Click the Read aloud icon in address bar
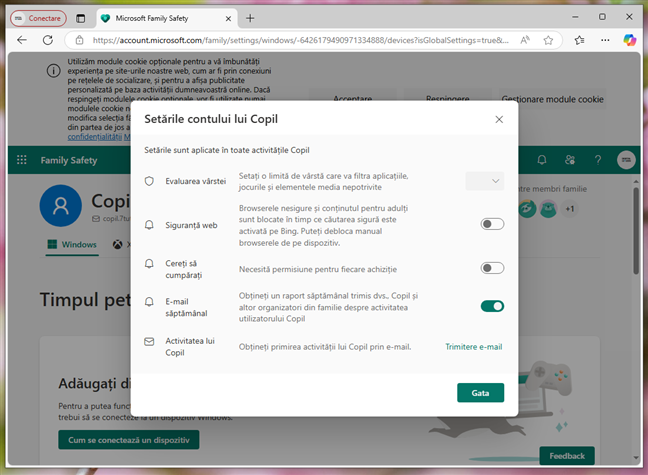Image resolution: width=648 pixels, height=475 pixels. pos(525,41)
